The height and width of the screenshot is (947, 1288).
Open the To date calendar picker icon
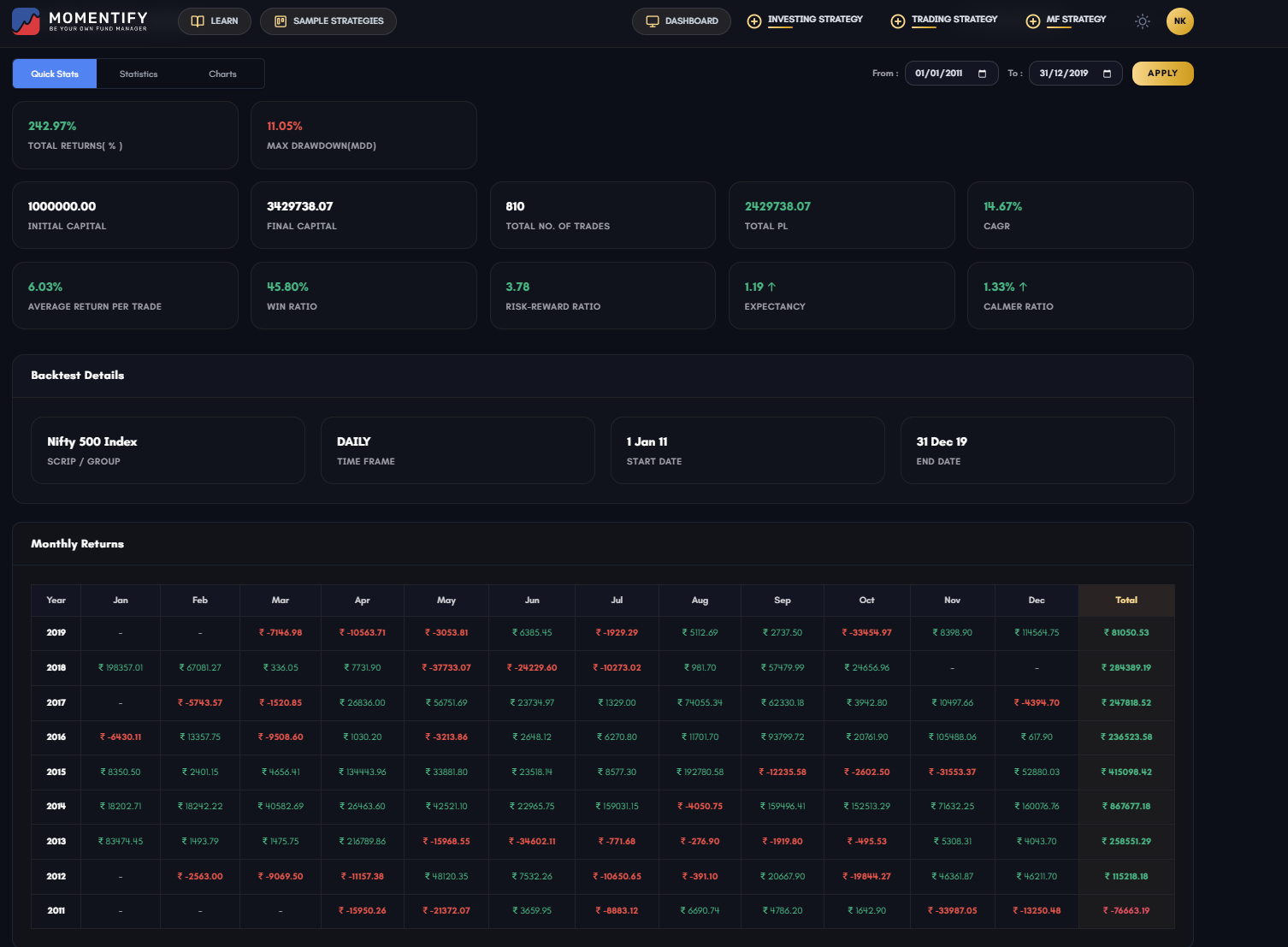tap(1107, 74)
